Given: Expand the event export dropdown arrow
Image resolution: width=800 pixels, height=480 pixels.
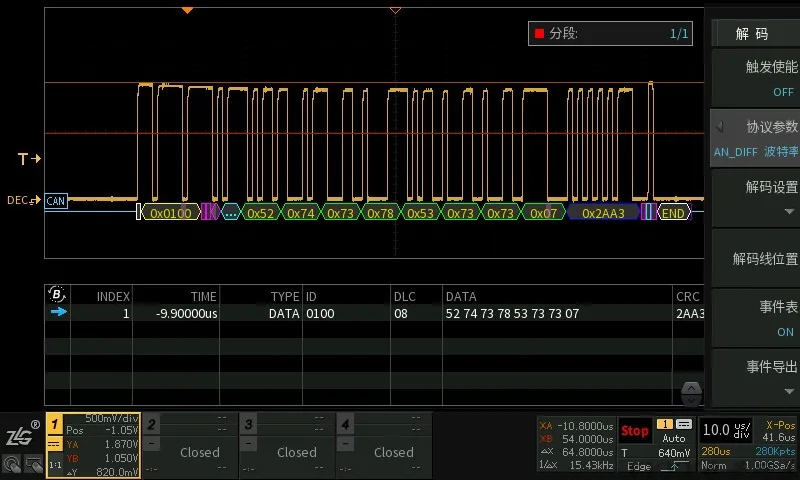Looking at the screenshot, I should 789,391.
